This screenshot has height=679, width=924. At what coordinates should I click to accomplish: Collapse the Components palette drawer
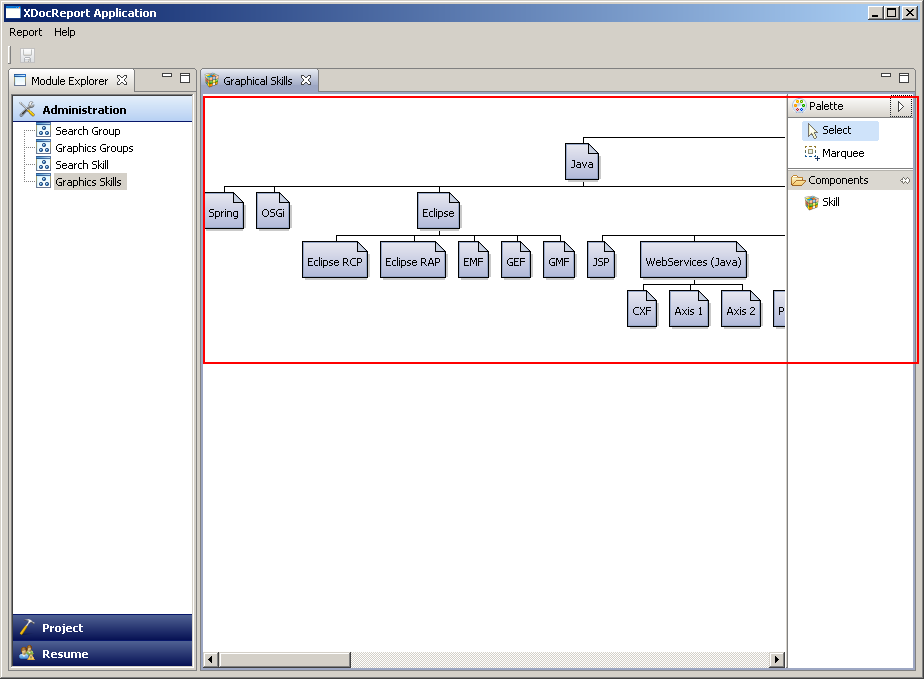pyautogui.click(x=838, y=180)
